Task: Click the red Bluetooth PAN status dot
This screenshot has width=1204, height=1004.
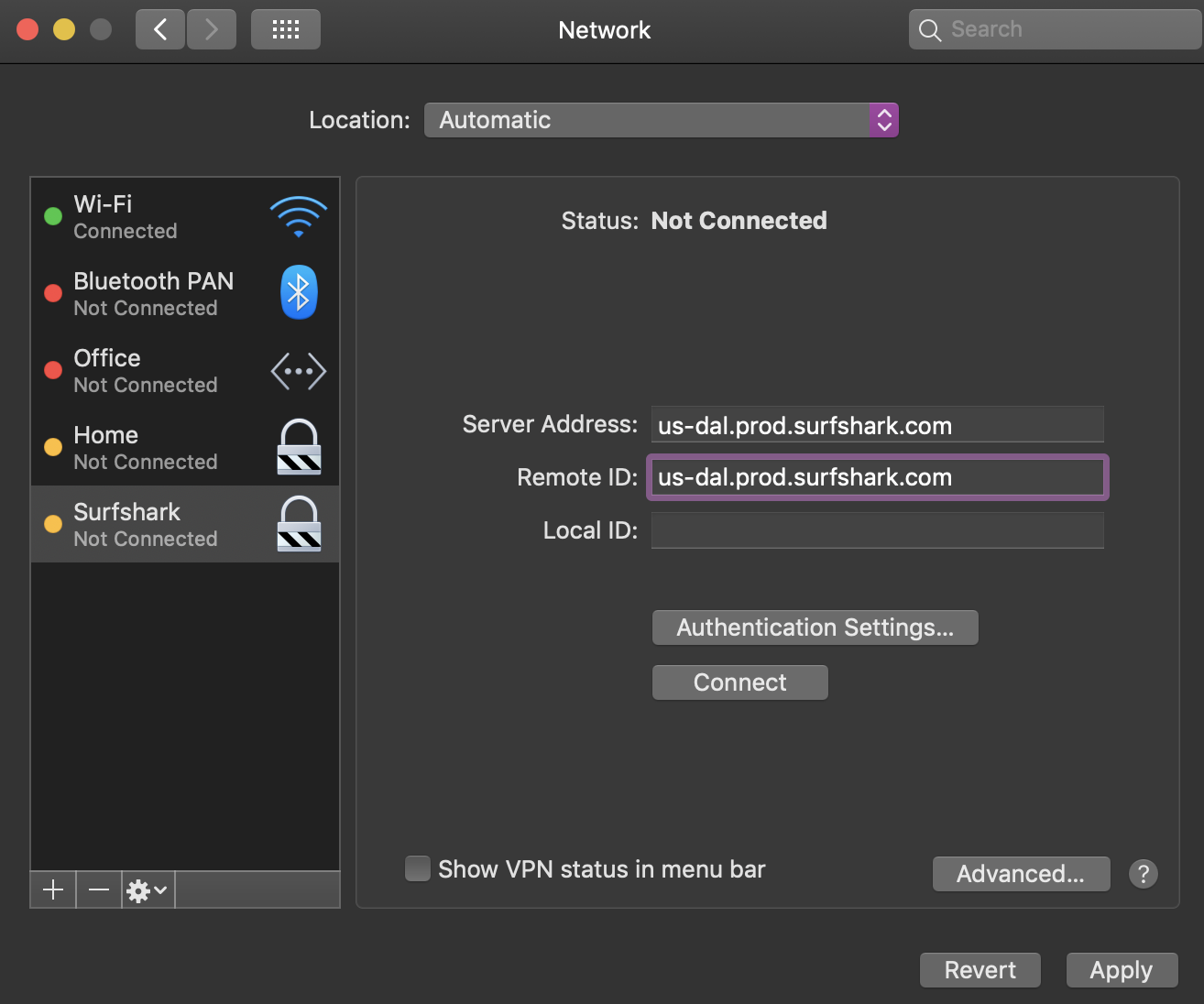Action: [x=53, y=293]
